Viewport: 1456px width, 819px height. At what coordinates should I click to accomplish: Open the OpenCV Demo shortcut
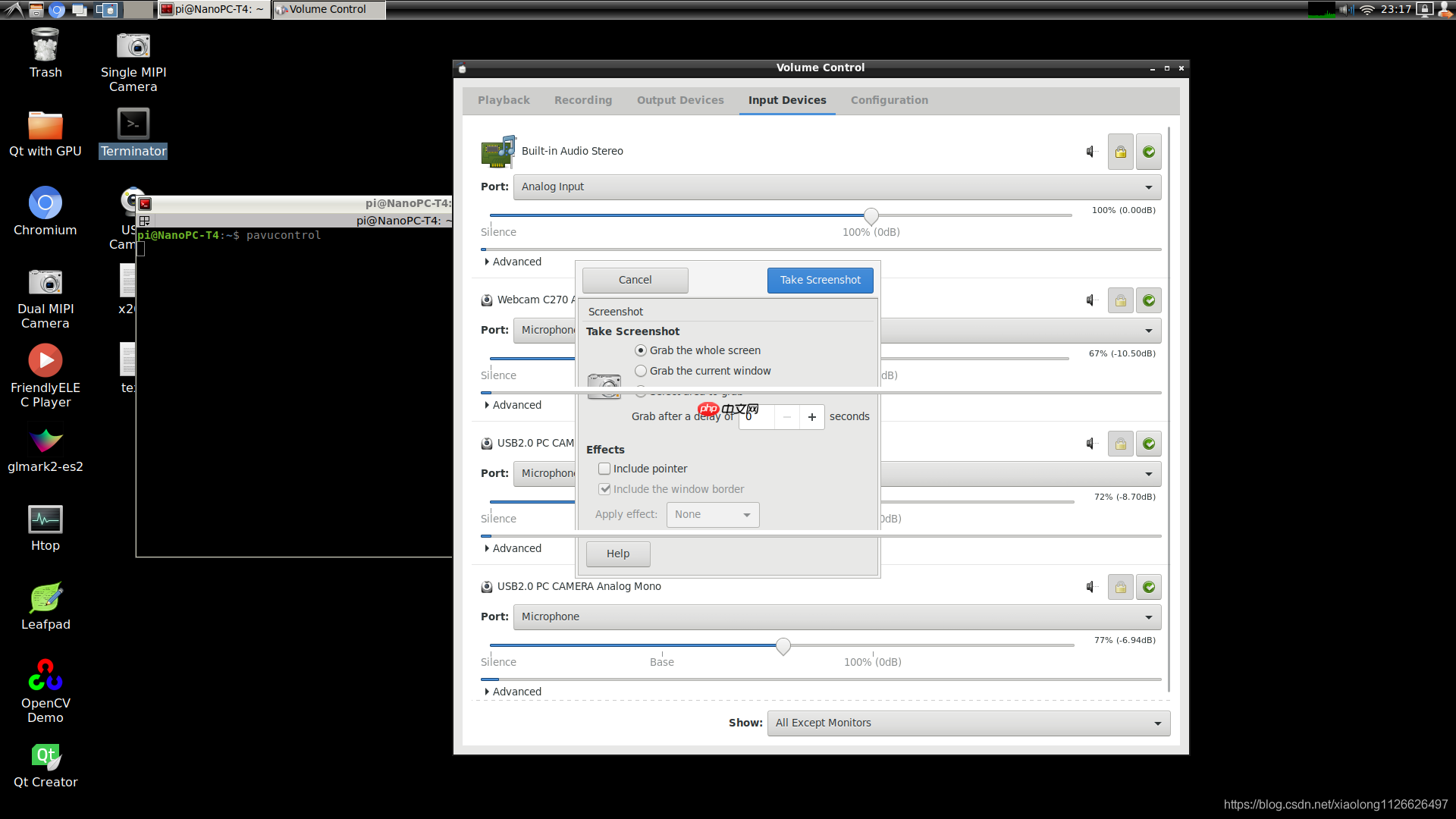45,675
